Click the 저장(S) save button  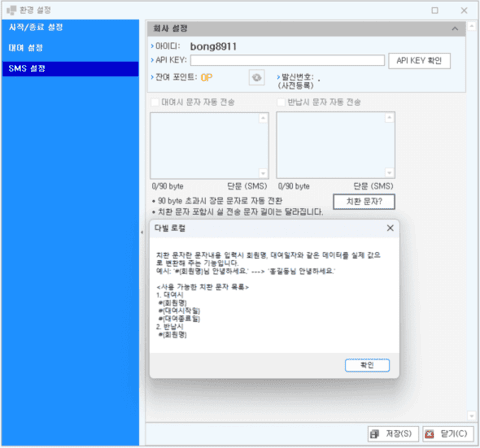[x=393, y=434]
